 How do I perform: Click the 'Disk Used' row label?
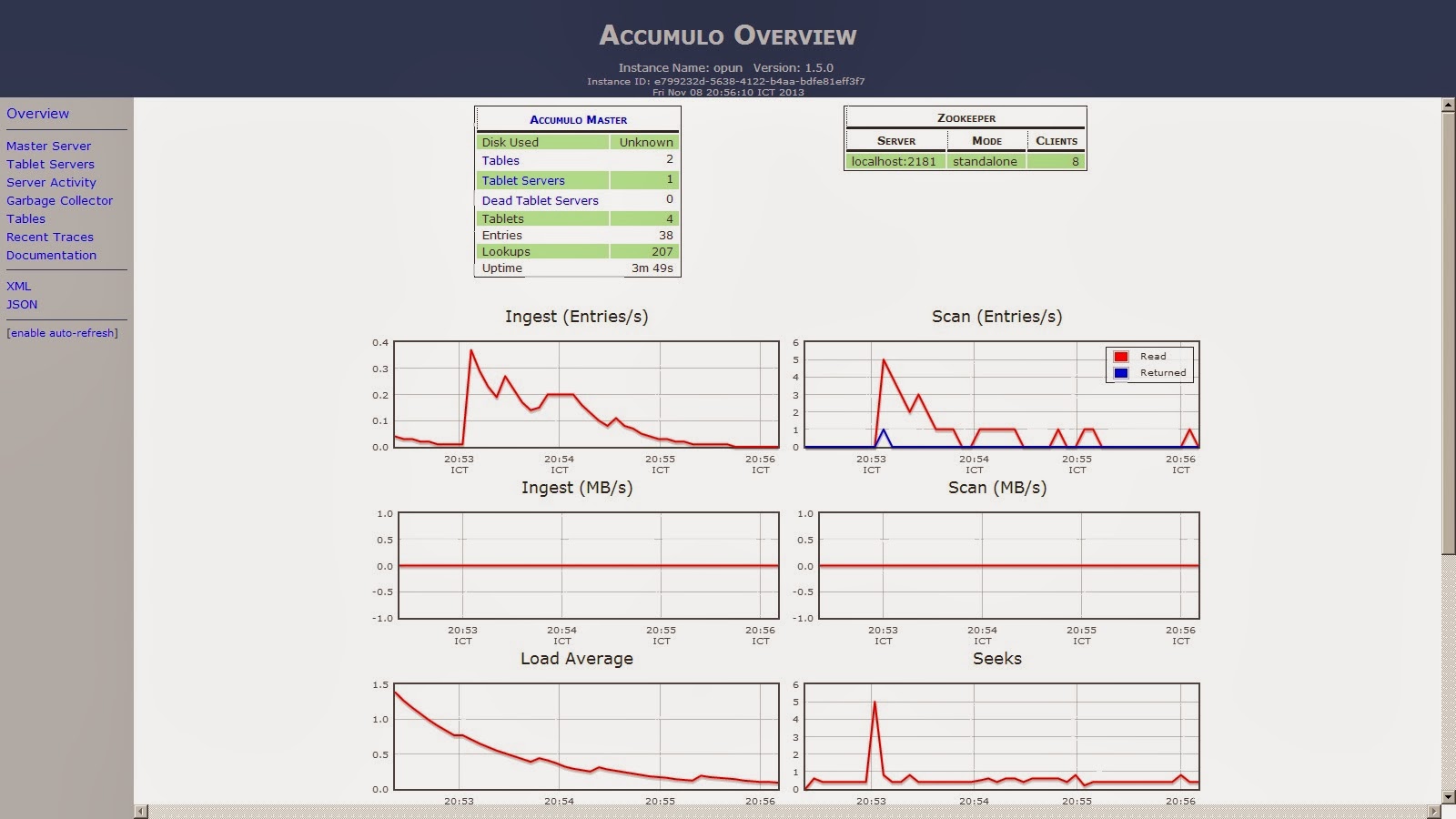coord(511,142)
